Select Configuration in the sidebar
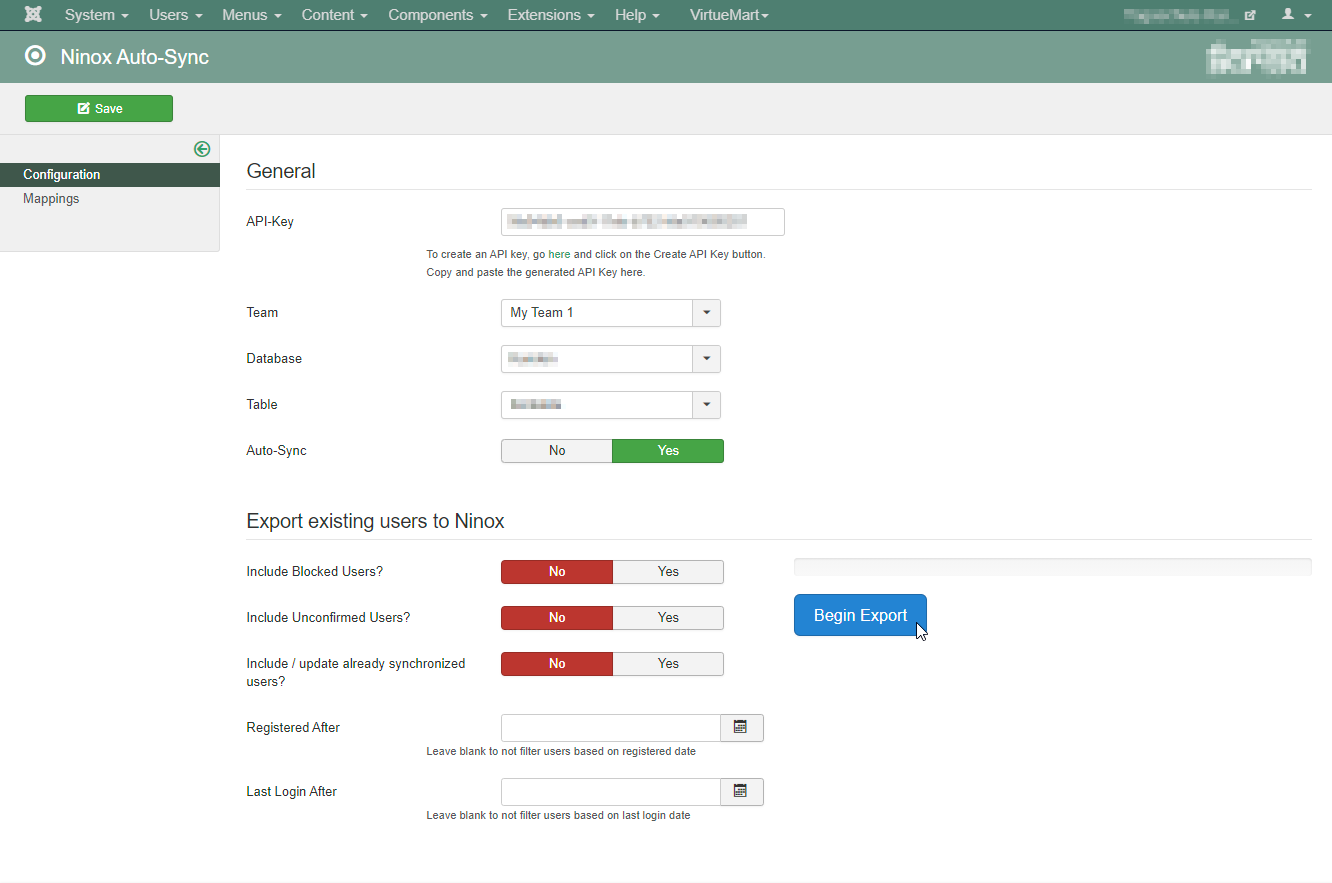This screenshot has width=1332, height=883. (x=110, y=175)
